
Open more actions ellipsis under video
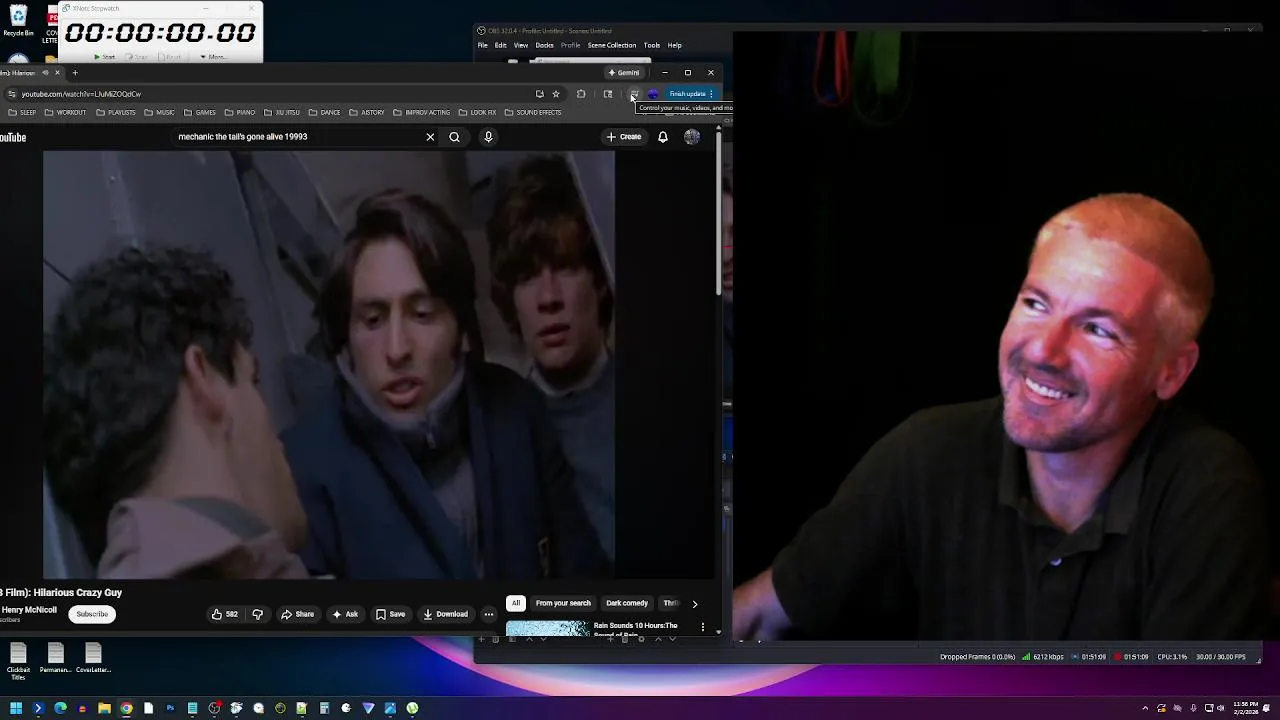tap(488, 614)
